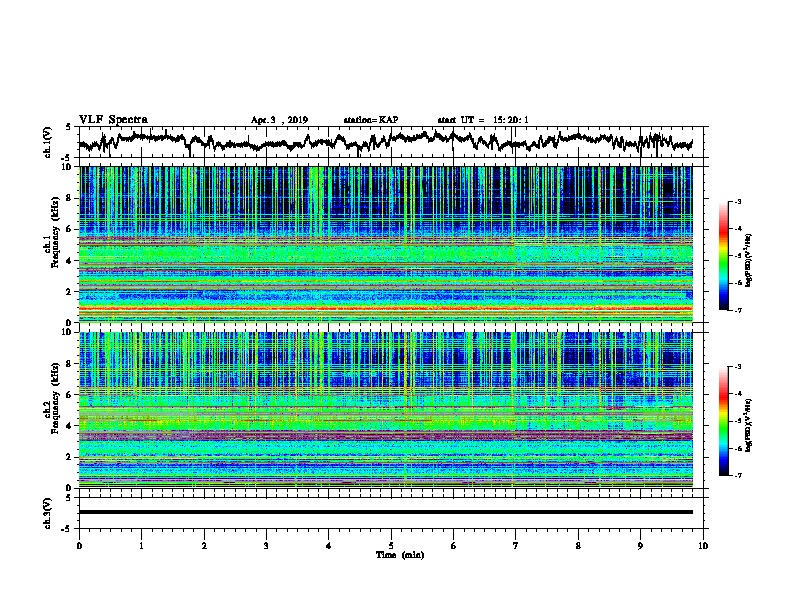Click the ch.1 spectrogram color scale bar

(x=723, y=256)
